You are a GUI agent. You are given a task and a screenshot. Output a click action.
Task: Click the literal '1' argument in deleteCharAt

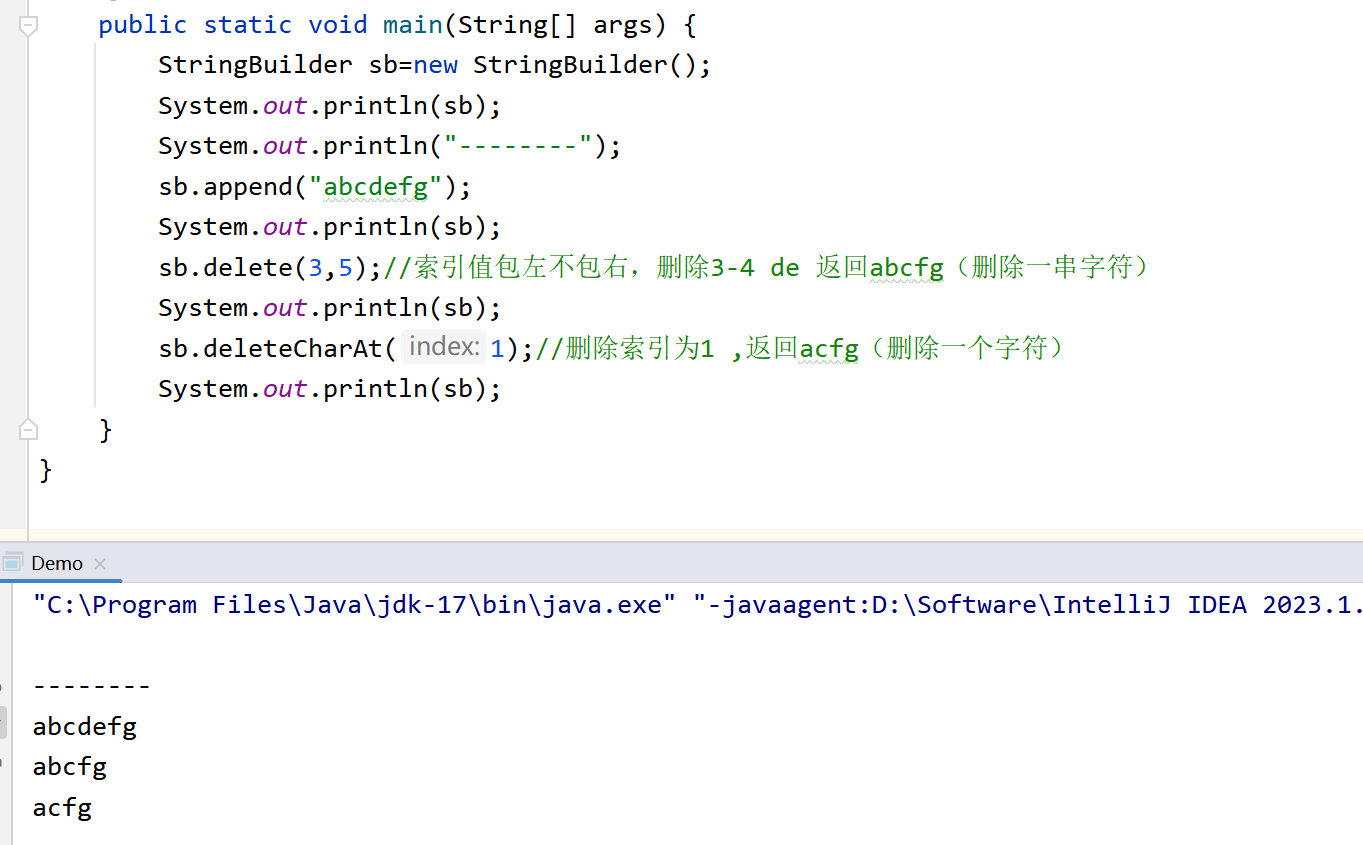tap(497, 348)
